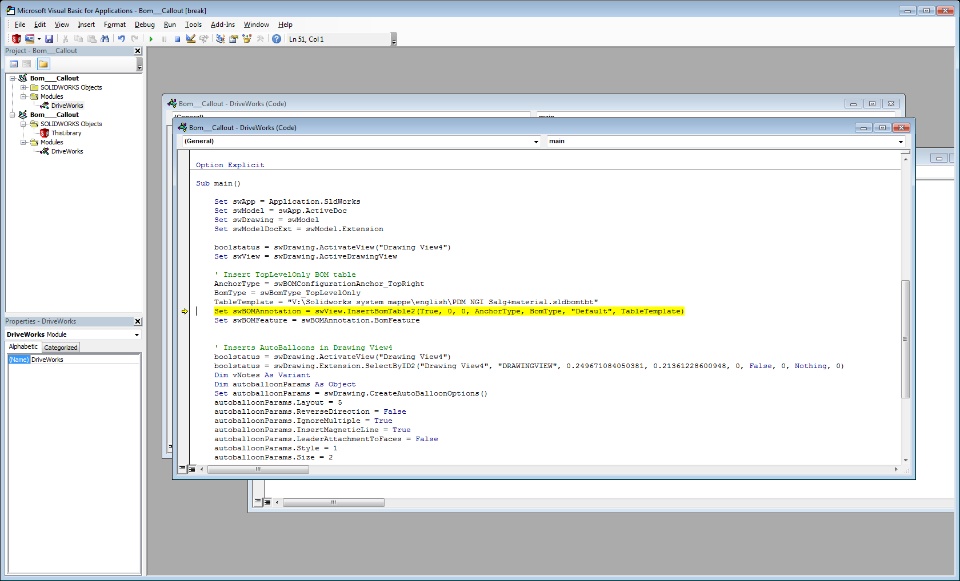Click the Full Module View button in front code window
Screen dimensions: 960x581
point(192,469)
